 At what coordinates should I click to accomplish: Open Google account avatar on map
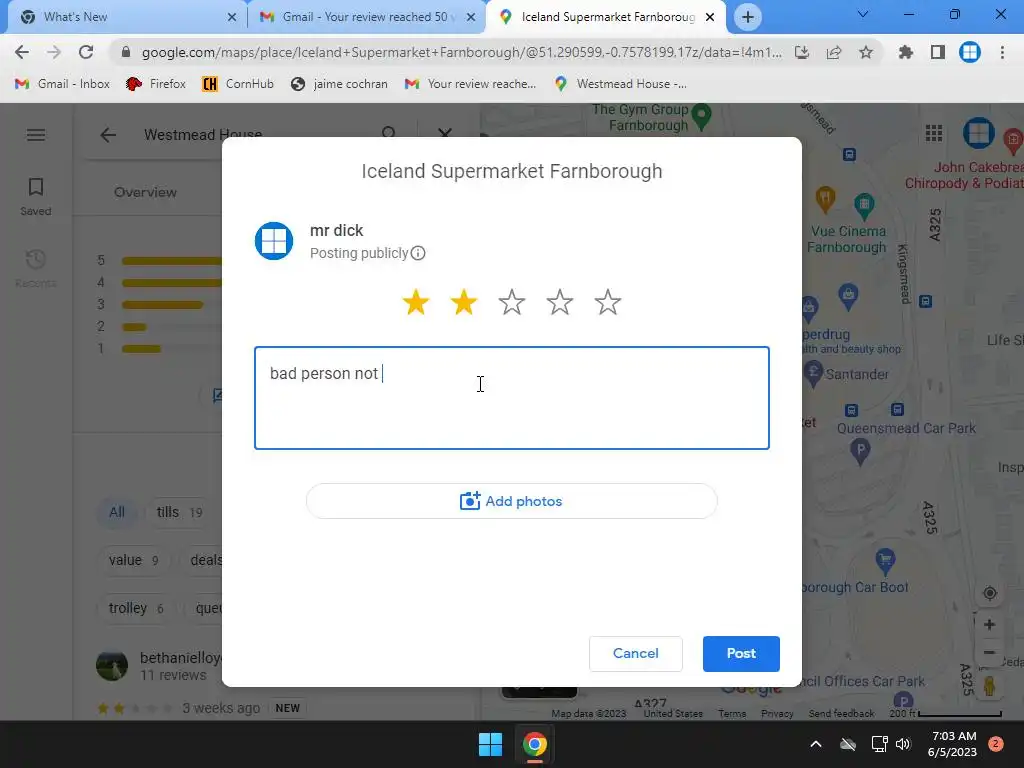point(978,133)
